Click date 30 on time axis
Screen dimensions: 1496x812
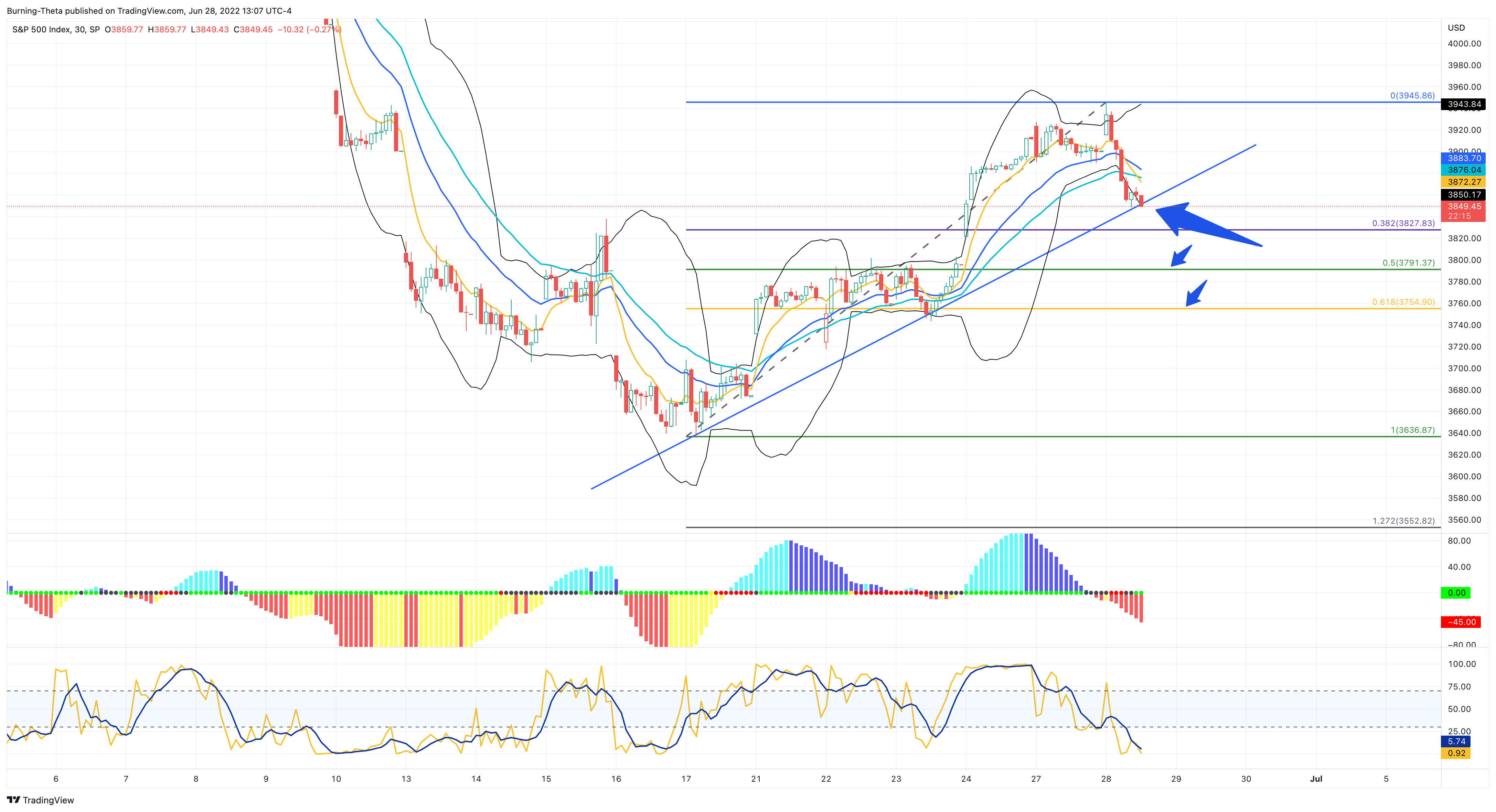click(x=1246, y=779)
